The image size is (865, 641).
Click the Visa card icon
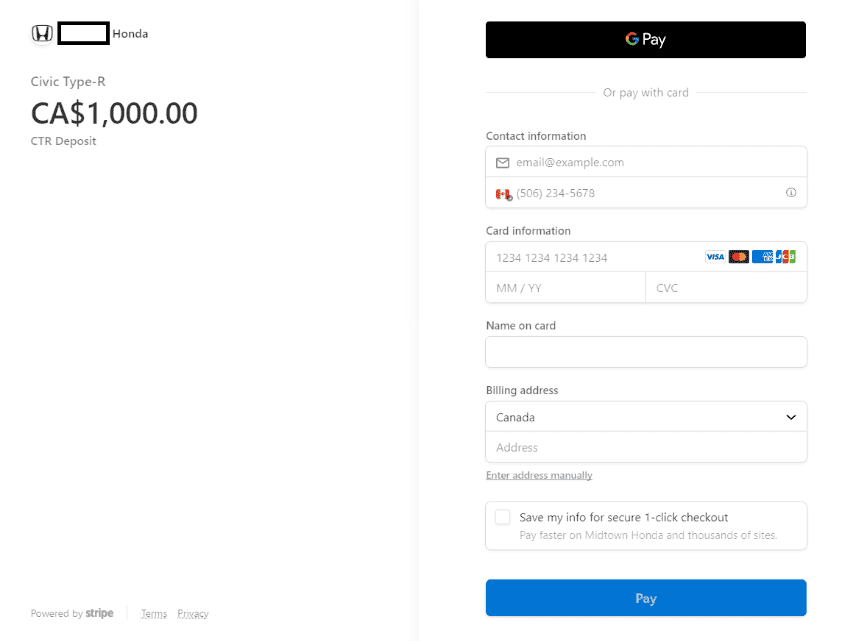click(715, 257)
